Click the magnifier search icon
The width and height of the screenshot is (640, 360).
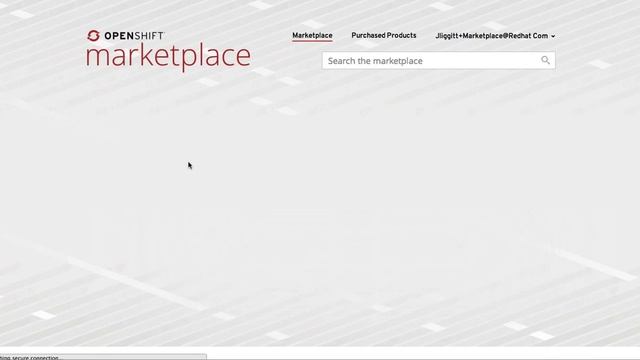pos(545,60)
